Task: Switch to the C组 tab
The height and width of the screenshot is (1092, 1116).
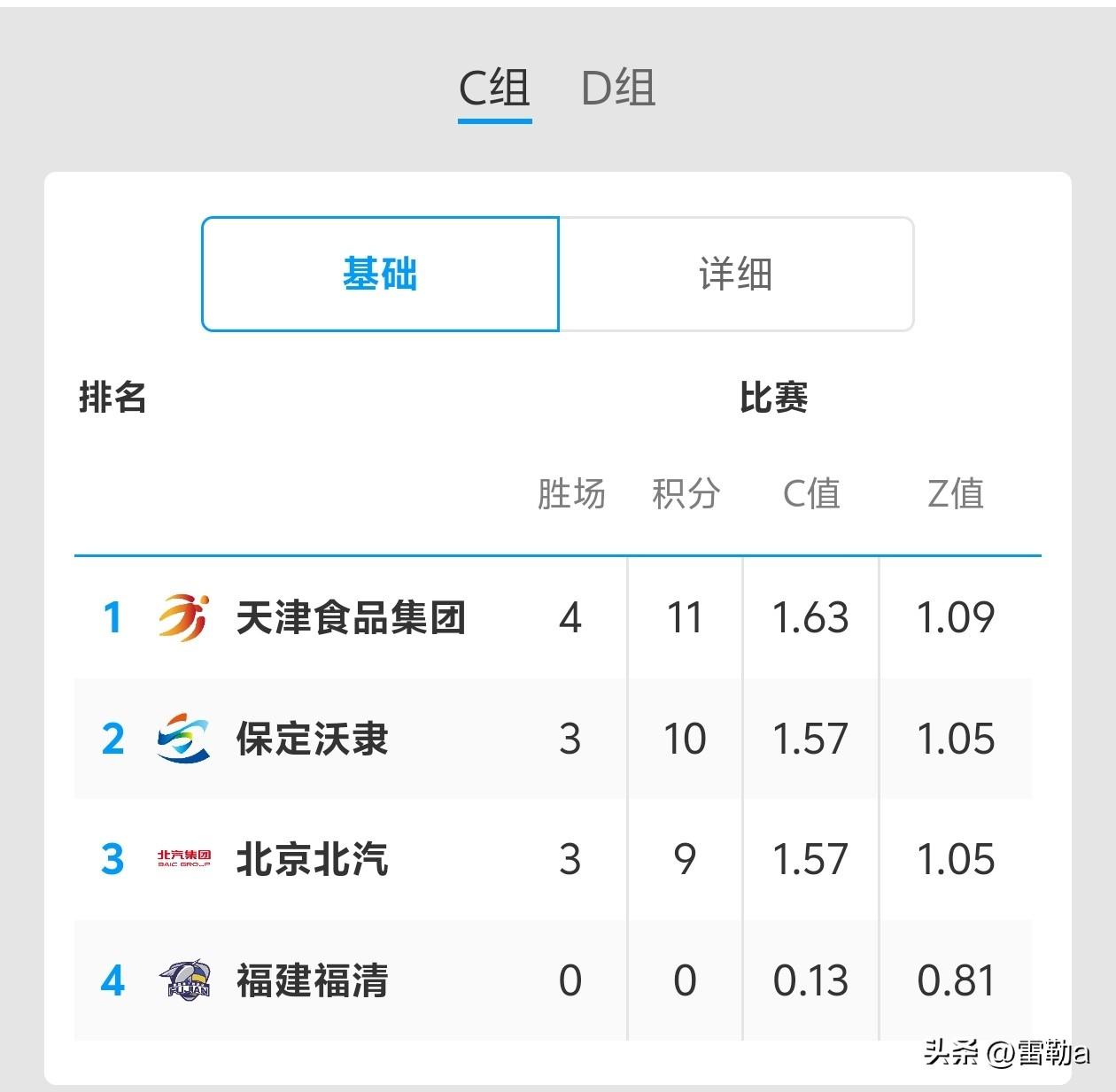Action: pos(494,89)
